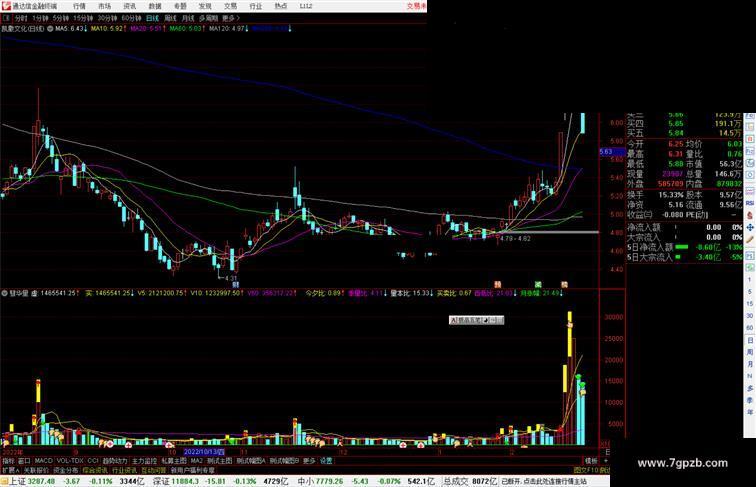Open the 行业资讯 tab
Image resolution: width=756 pixels, height=487 pixels.
[x=124, y=470]
